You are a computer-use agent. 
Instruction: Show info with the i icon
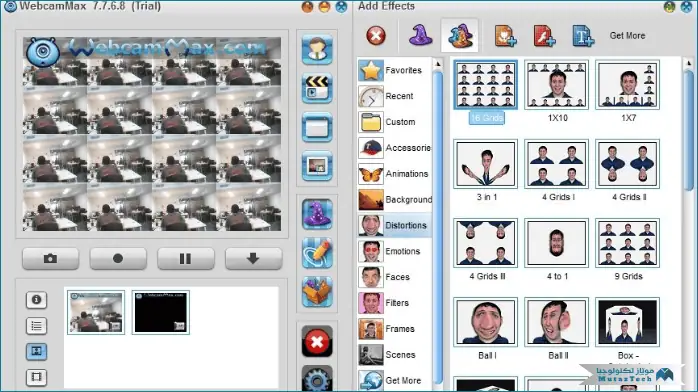[x=37, y=300]
